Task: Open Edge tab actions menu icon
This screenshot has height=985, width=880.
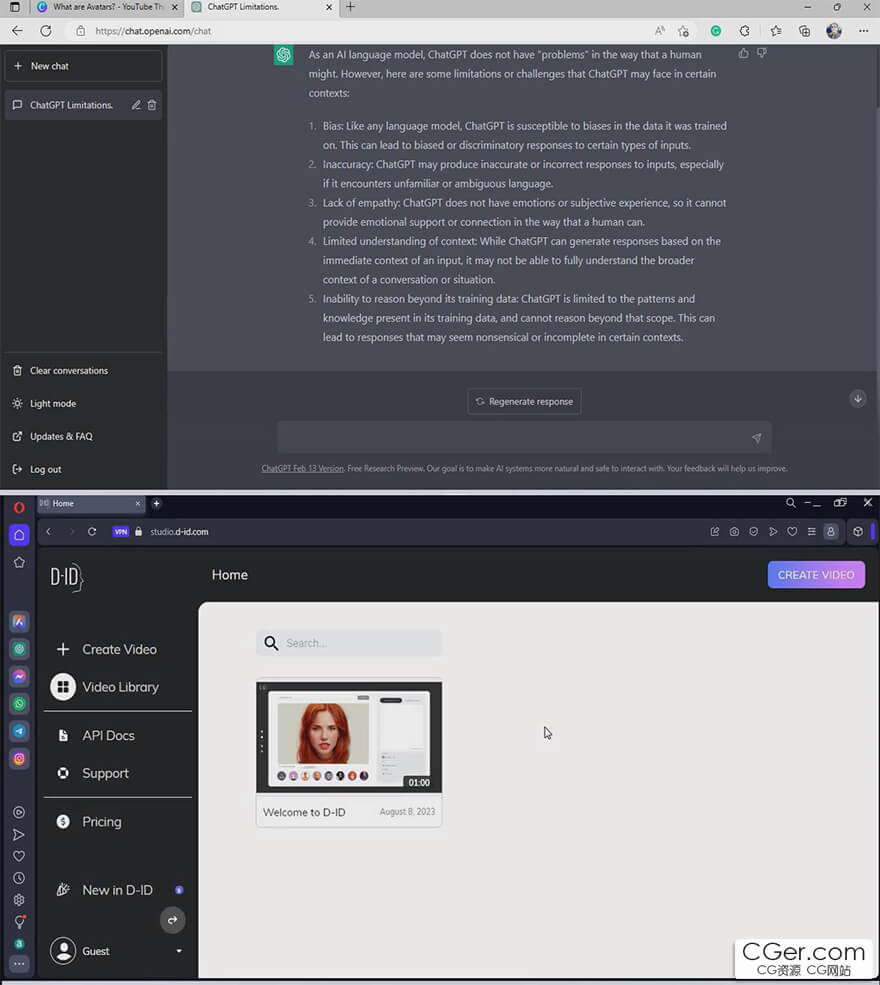Action: (x=14, y=7)
